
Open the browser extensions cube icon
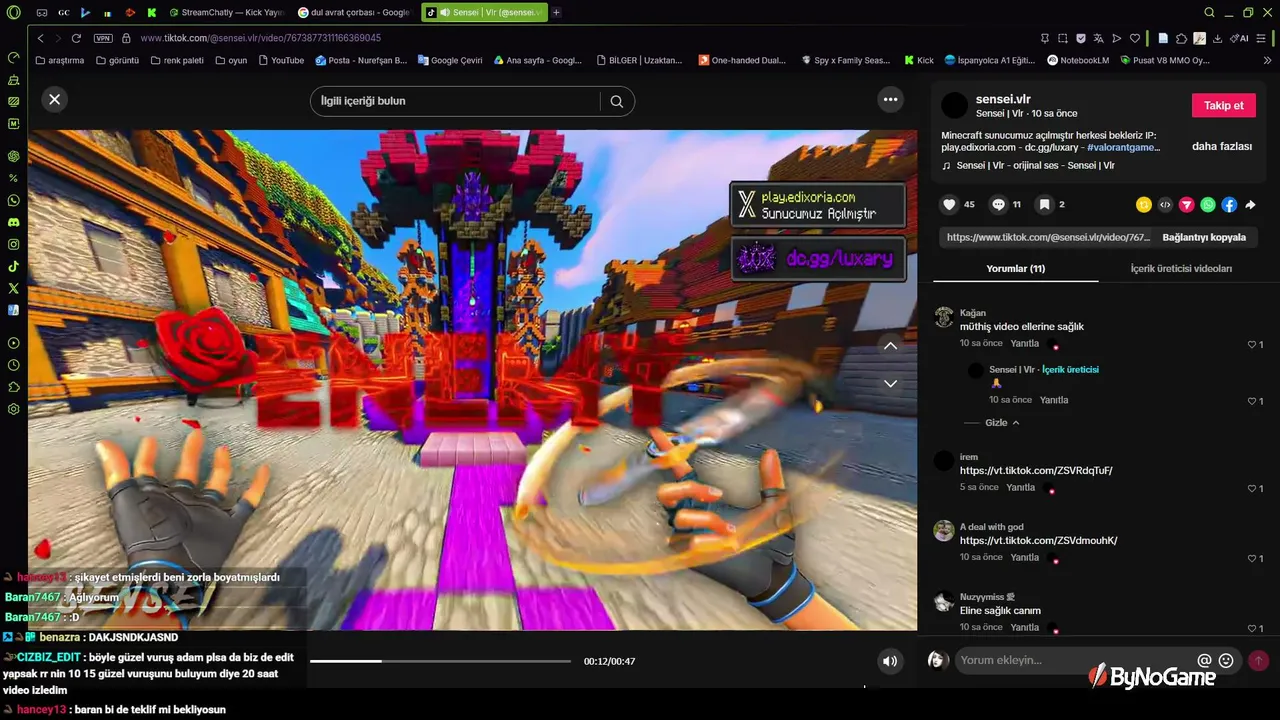pyautogui.click(x=1181, y=38)
